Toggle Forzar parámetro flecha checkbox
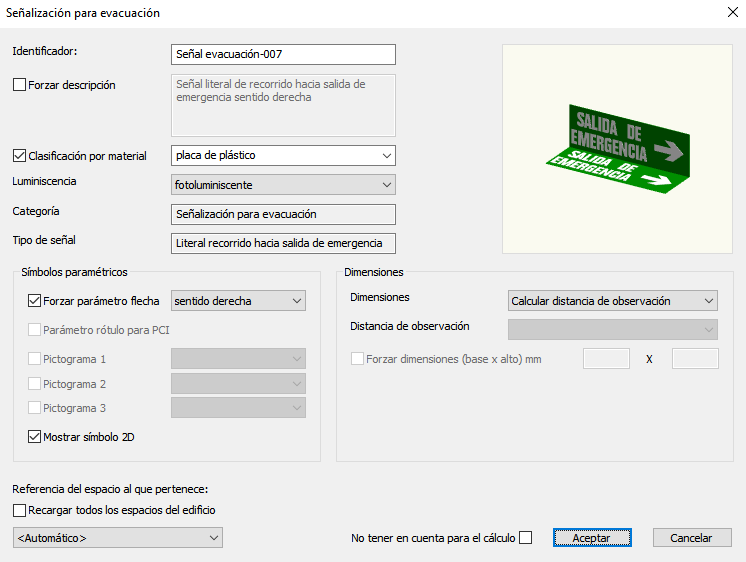Viewport: 746px width, 562px height. click(35, 300)
